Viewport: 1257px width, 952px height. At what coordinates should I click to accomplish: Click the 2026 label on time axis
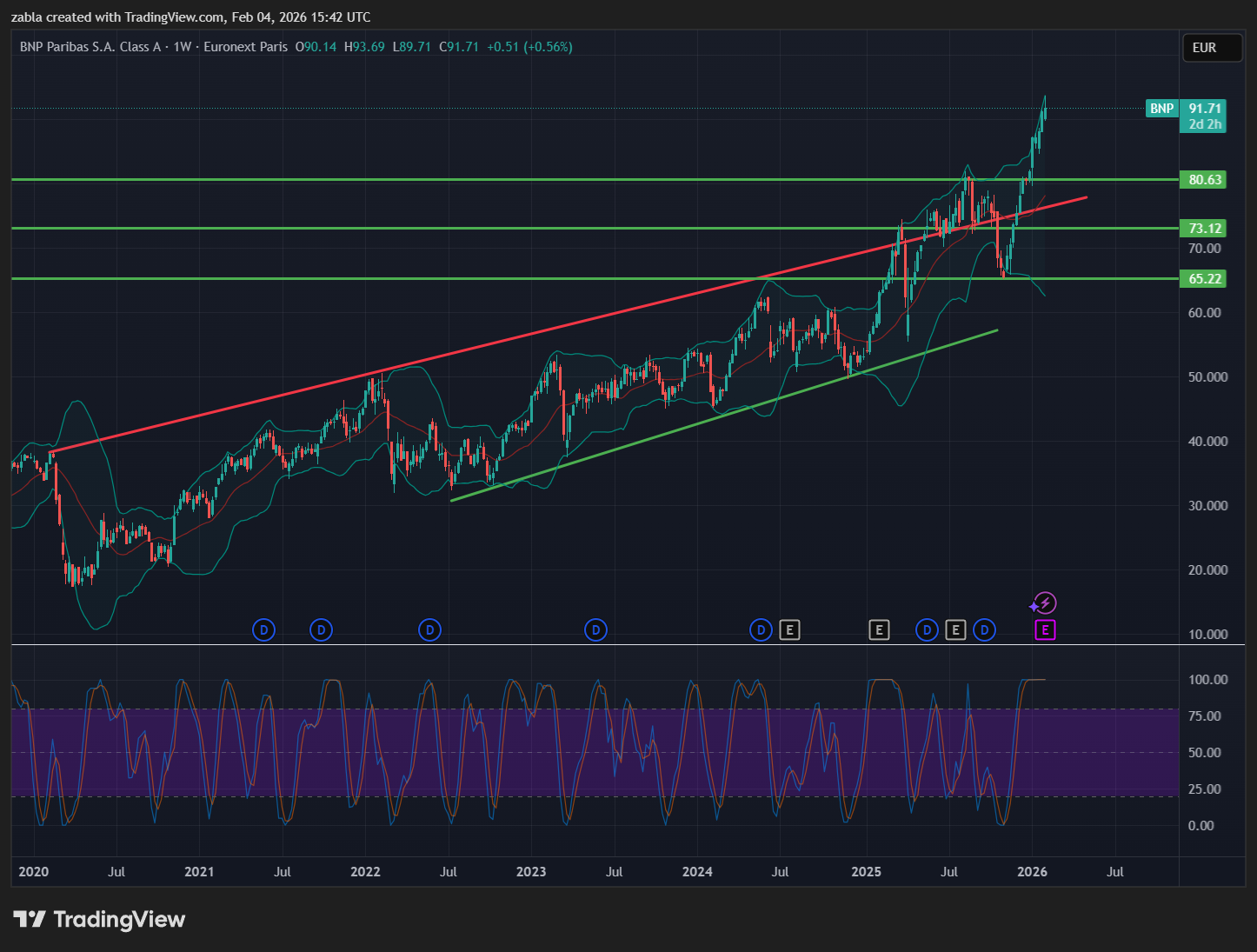[1032, 872]
